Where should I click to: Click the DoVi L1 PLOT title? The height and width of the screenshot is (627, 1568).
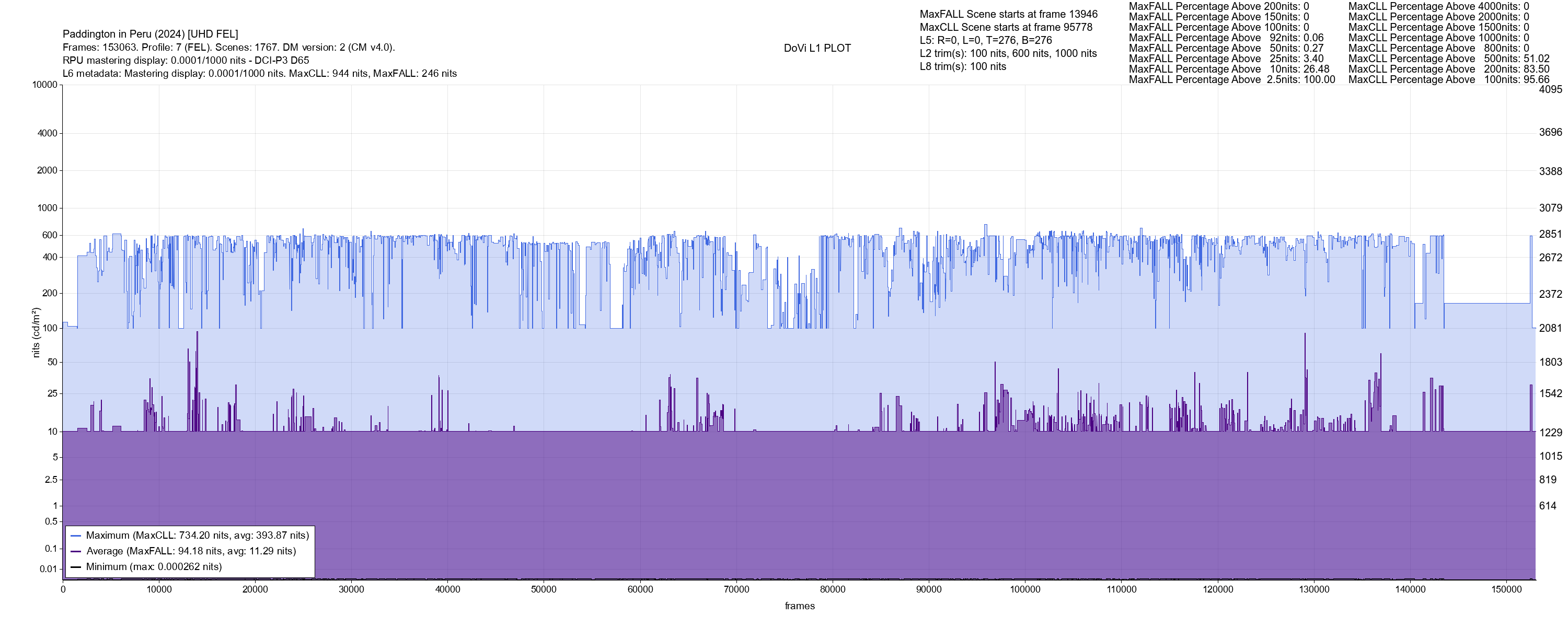(x=817, y=48)
